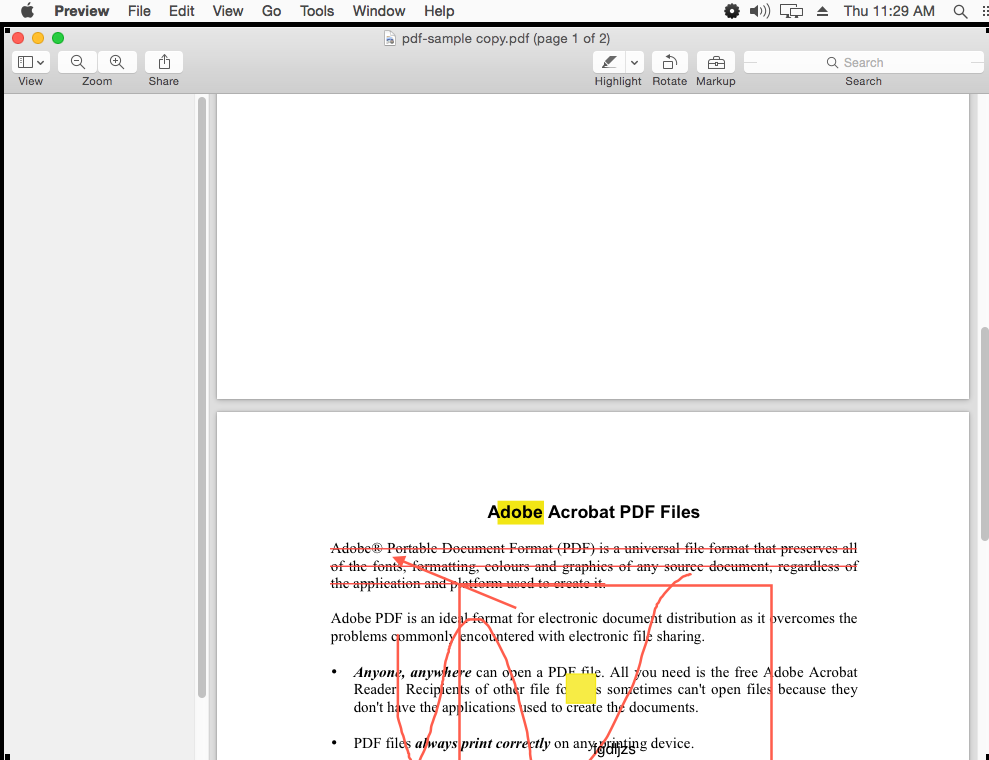The height and width of the screenshot is (760, 989).
Task: Open Notification Center list icon
Action: pos(985,11)
